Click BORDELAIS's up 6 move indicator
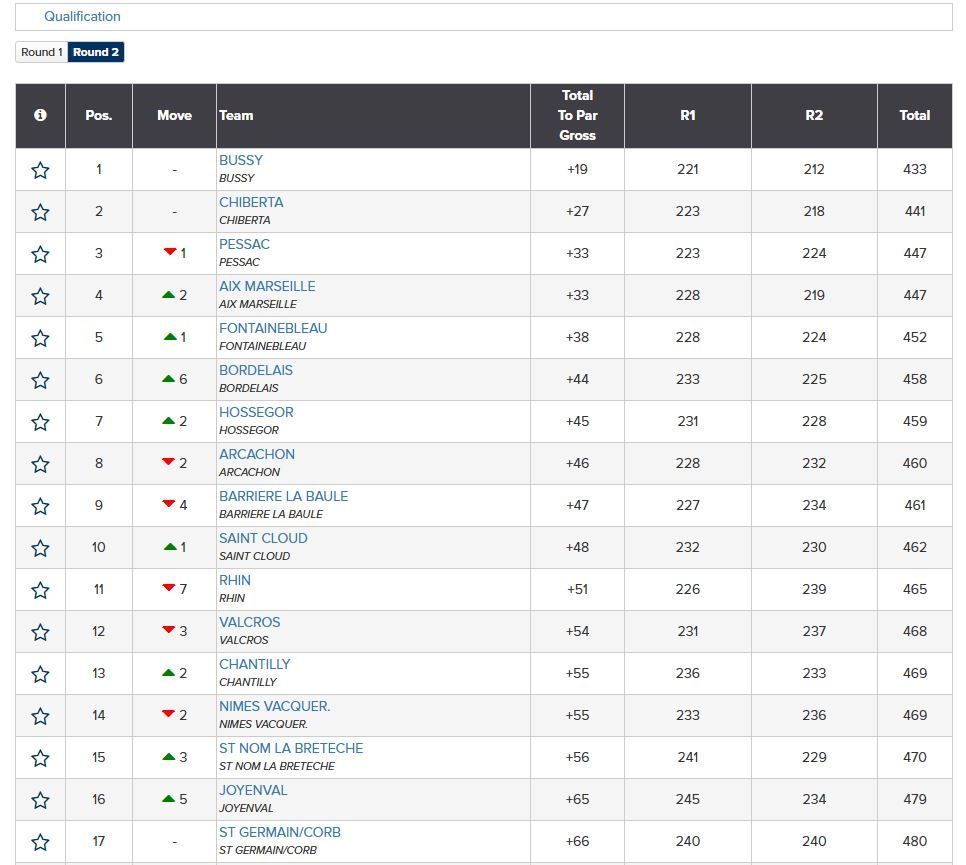Viewport: 966px width, 865px height. (x=174, y=380)
